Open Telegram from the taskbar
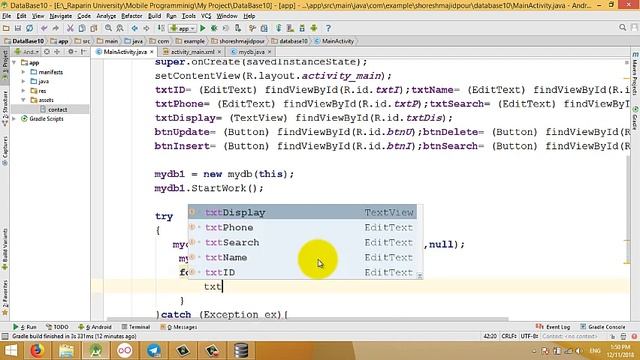 (x=154, y=351)
